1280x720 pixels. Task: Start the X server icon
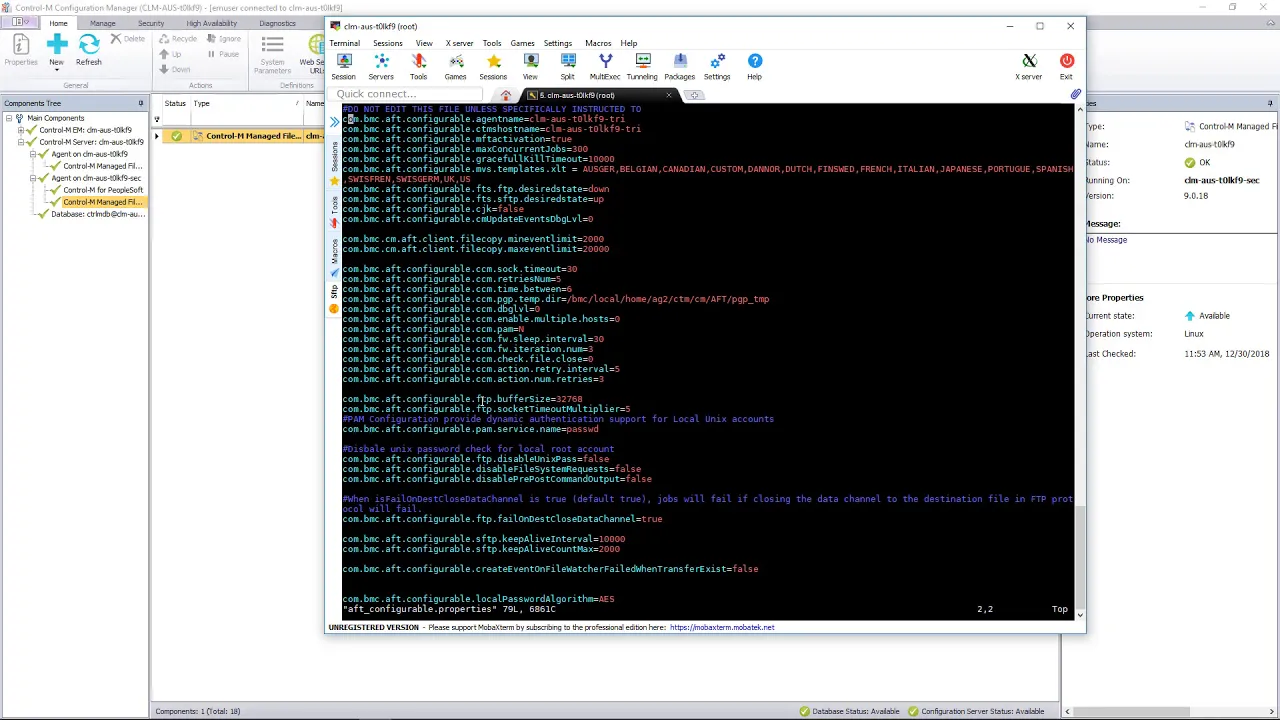point(1029,67)
